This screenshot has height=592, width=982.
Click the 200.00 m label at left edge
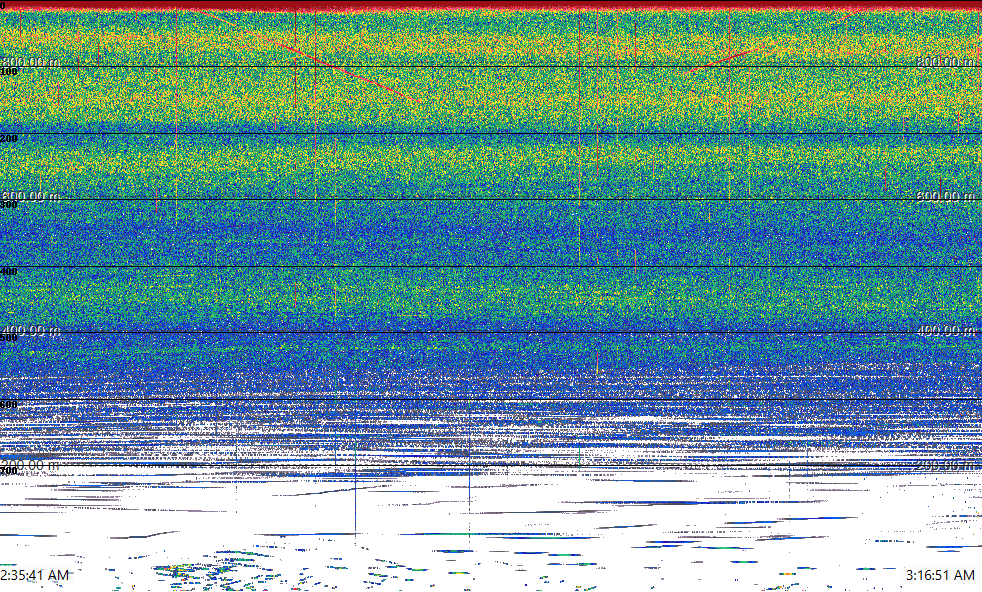pos(30,465)
